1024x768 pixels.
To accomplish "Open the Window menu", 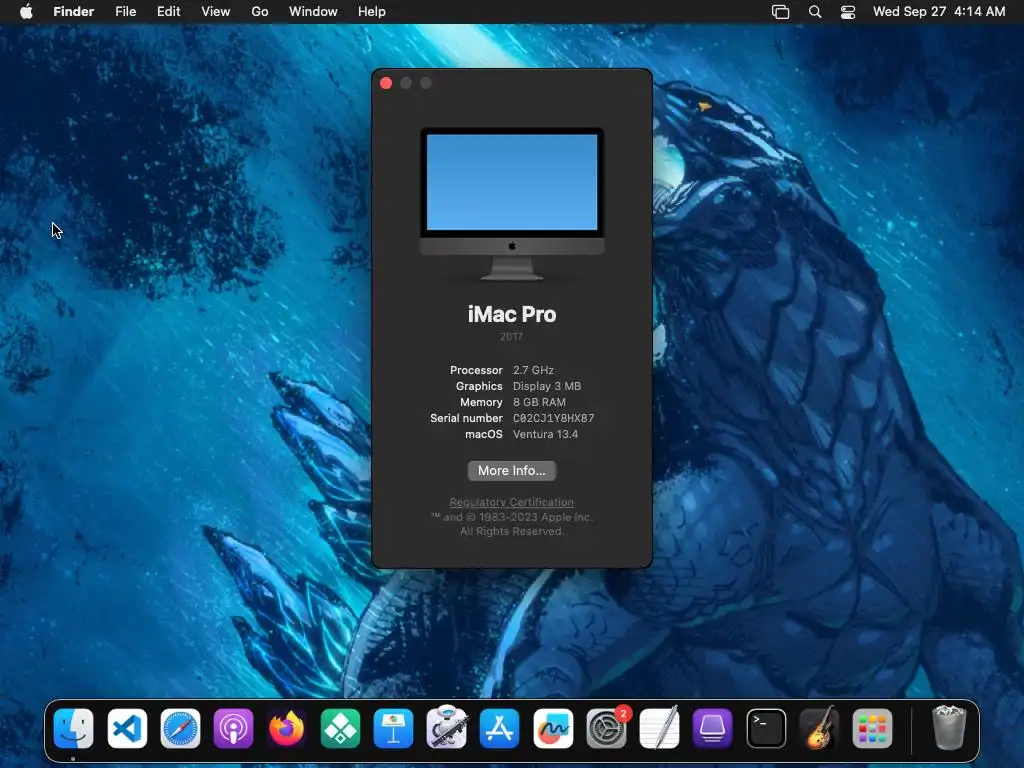I will [x=313, y=12].
